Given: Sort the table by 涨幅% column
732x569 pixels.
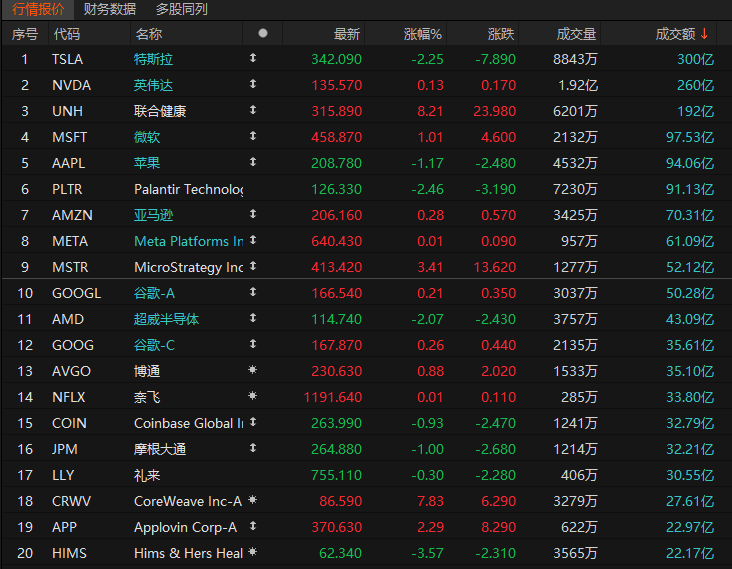Looking at the screenshot, I should pos(423,34).
